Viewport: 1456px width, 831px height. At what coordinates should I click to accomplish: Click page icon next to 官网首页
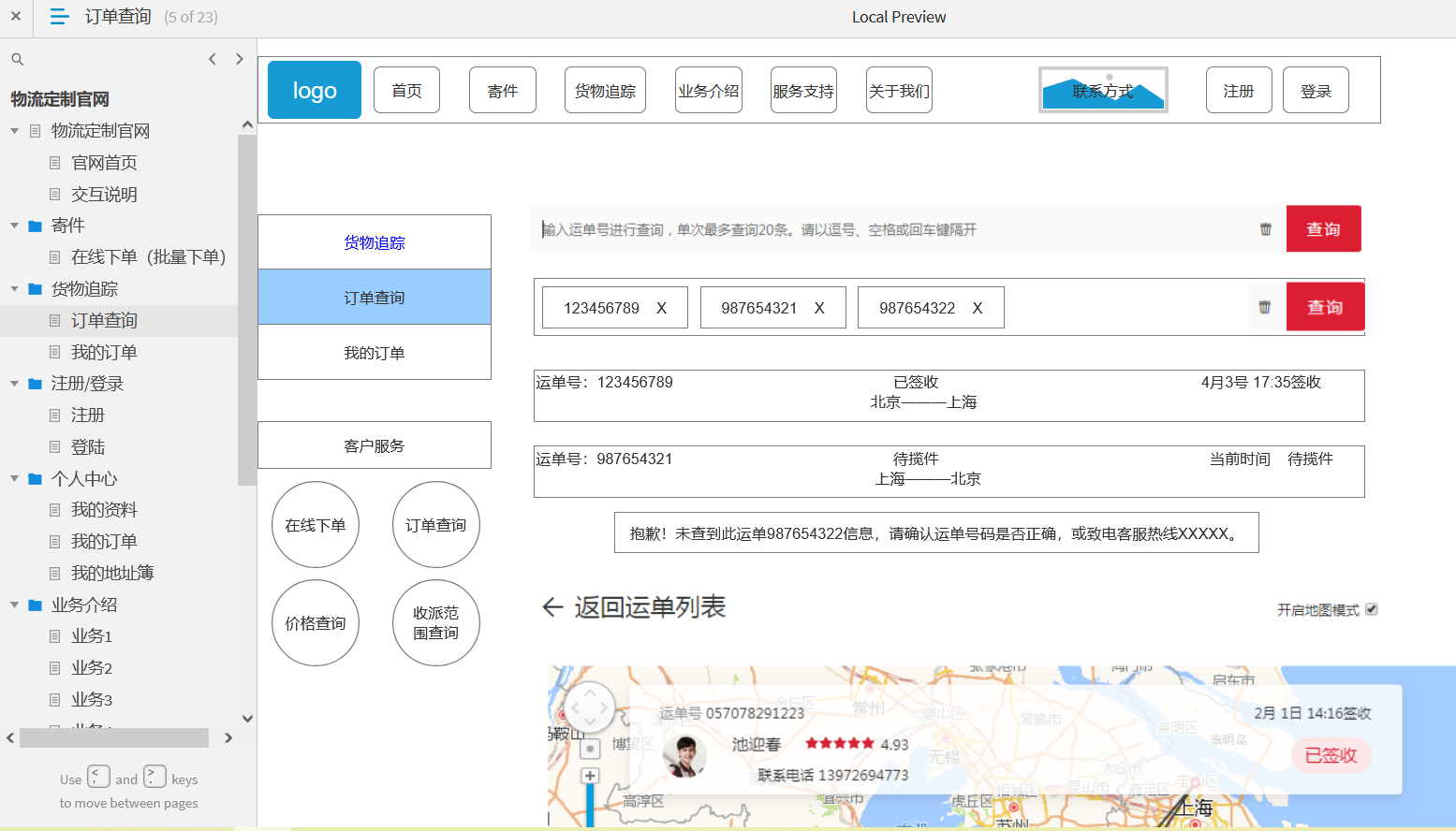click(x=54, y=163)
